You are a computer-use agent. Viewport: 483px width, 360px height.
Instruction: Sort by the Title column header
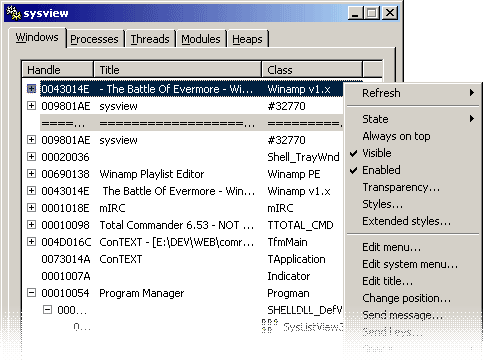[178, 70]
